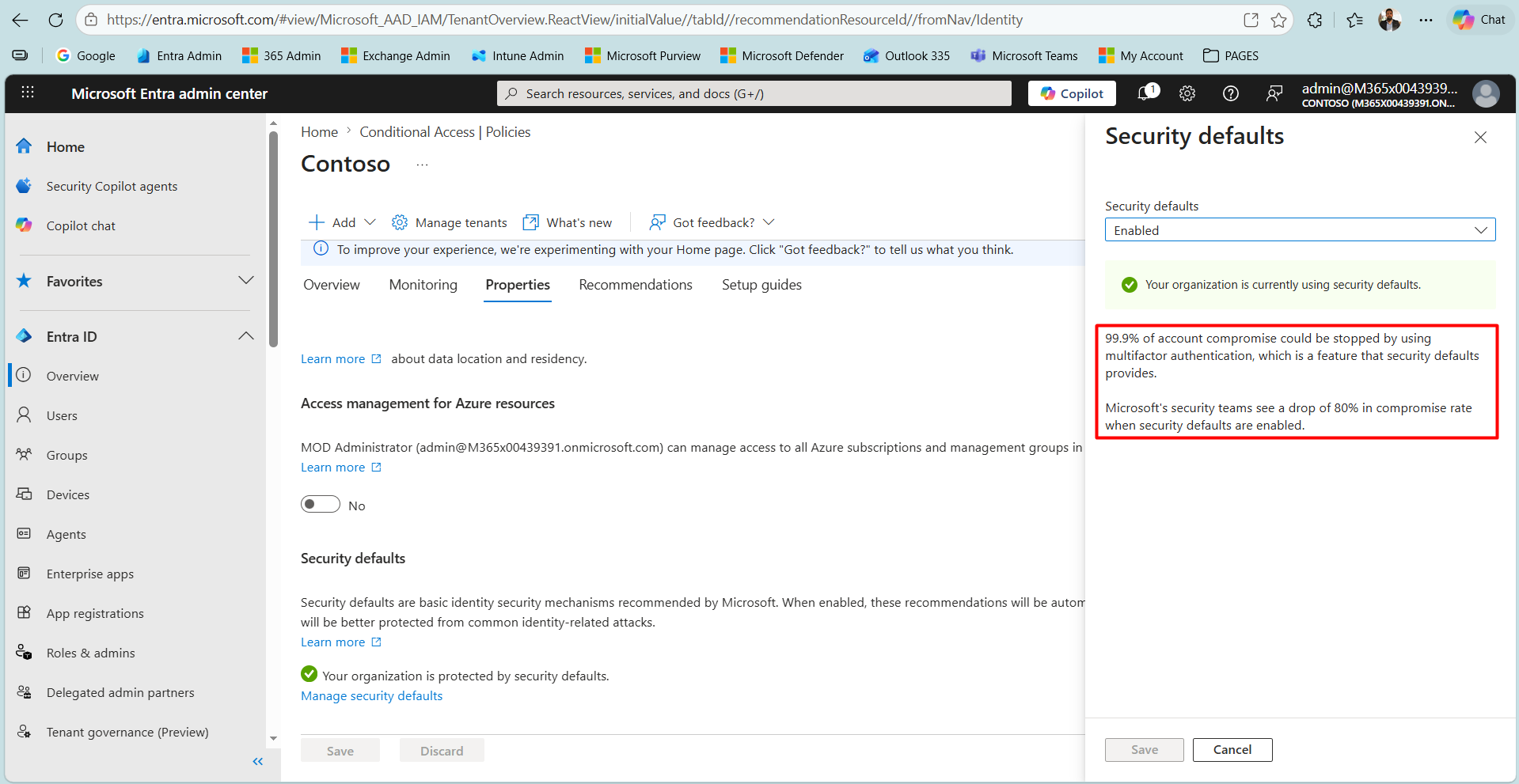Viewport: 1519px width, 784px height.
Task: Expand the Favorites section
Action: [246, 281]
